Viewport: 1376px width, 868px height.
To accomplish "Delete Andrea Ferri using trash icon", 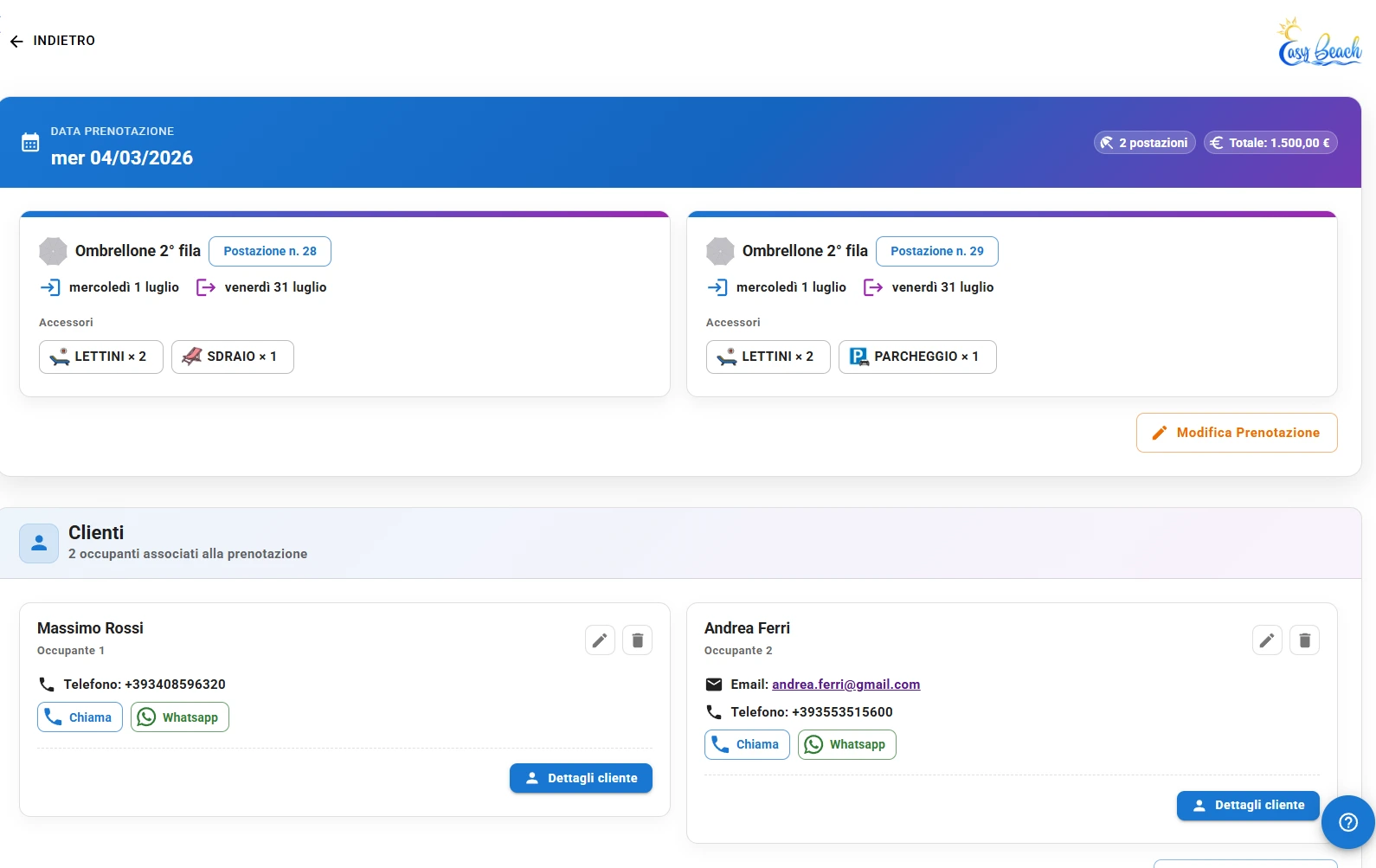I will point(1305,640).
